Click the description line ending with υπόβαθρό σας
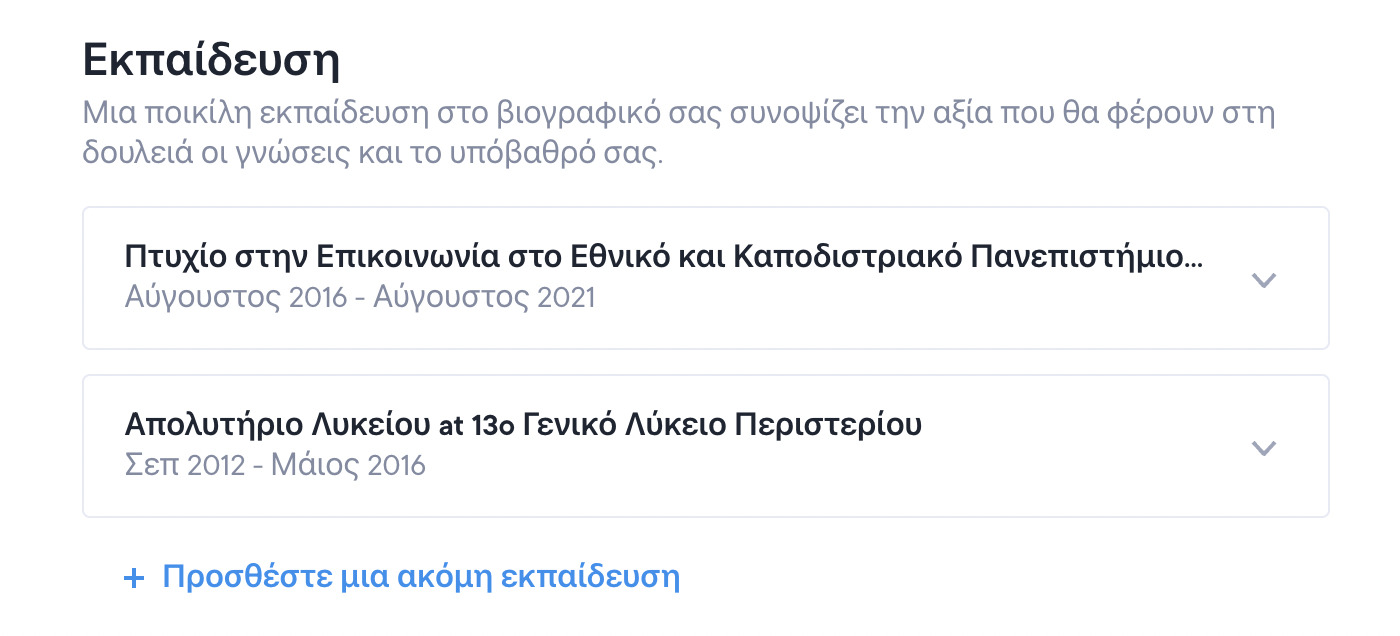 tap(372, 157)
